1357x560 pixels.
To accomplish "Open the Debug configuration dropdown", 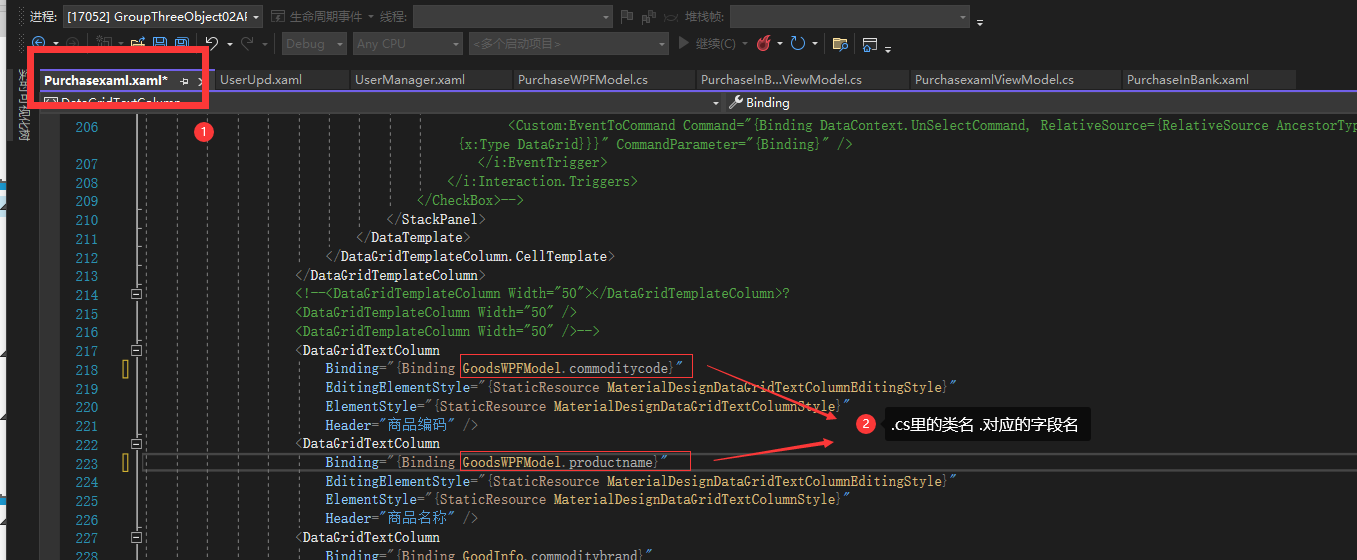I will (x=314, y=44).
